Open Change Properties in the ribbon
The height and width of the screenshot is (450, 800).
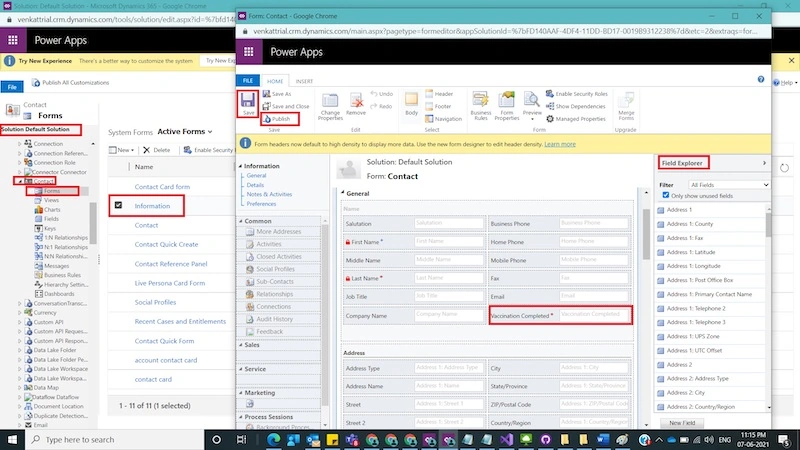click(330, 106)
